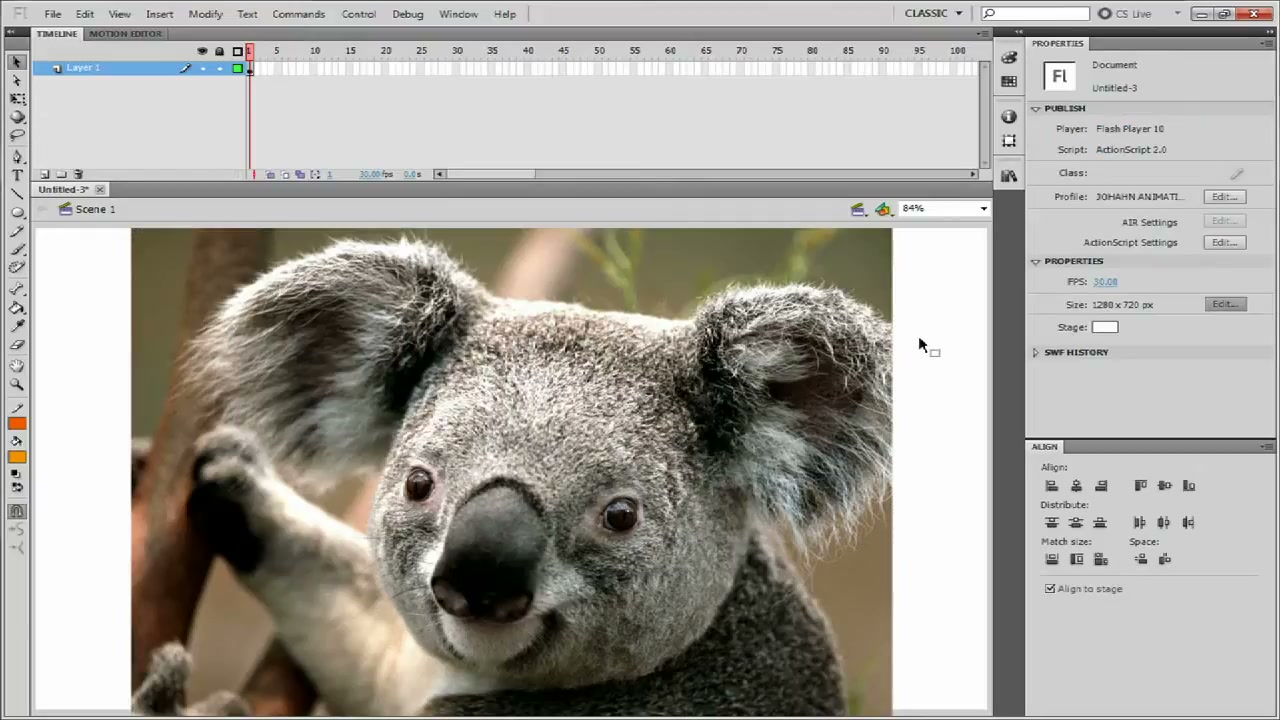Image resolution: width=1280 pixels, height=720 pixels.
Task: Select the Selection (arrow) tool
Action: point(17,63)
